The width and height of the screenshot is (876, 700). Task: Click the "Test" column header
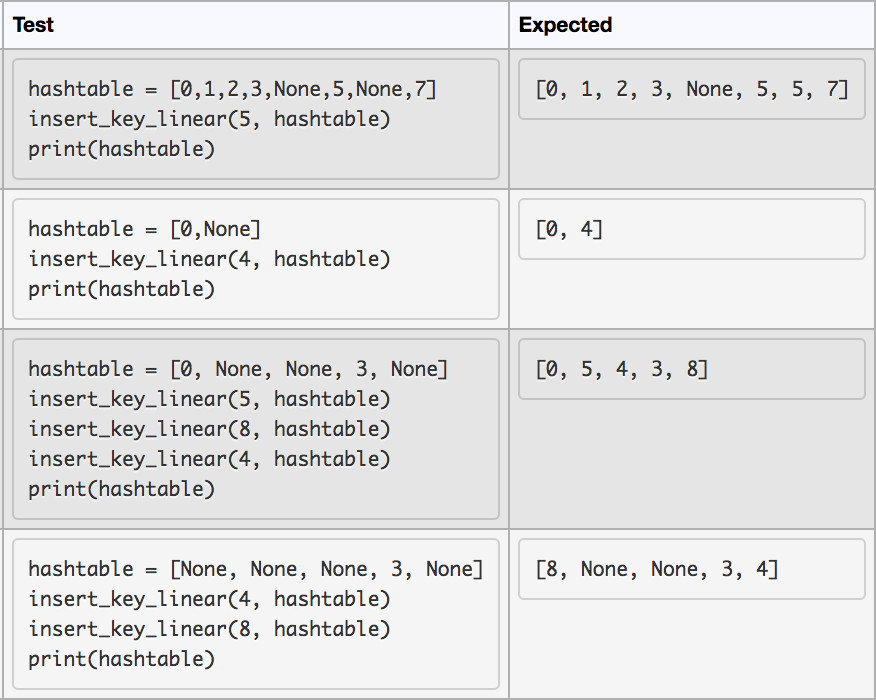click(x=33, y=25)
